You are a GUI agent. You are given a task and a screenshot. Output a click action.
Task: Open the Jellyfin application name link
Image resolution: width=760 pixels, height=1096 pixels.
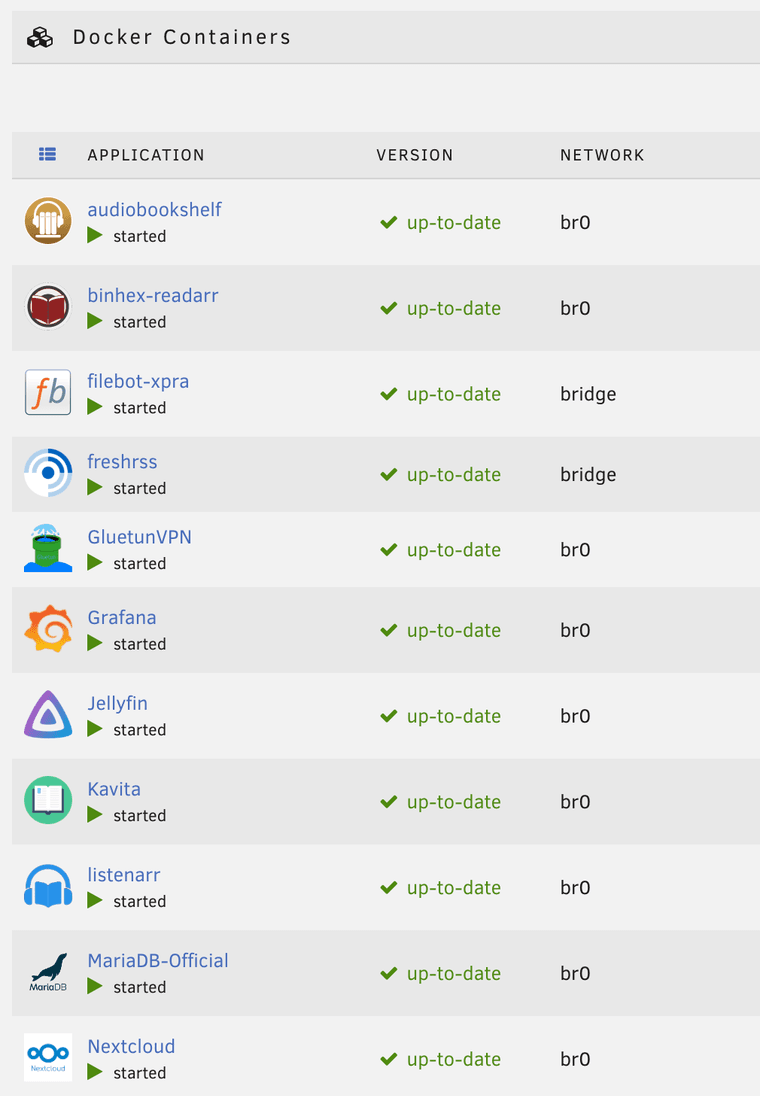click(x=117, y=704)
